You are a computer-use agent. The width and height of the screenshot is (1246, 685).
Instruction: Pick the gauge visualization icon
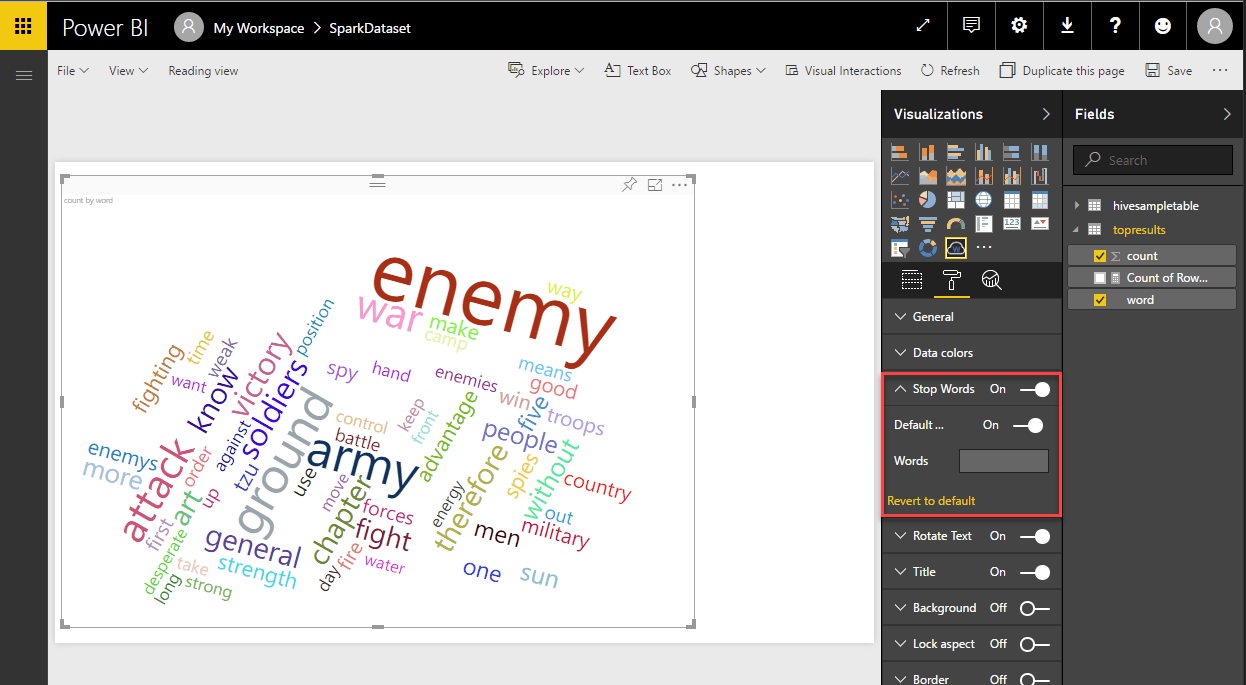956,223
